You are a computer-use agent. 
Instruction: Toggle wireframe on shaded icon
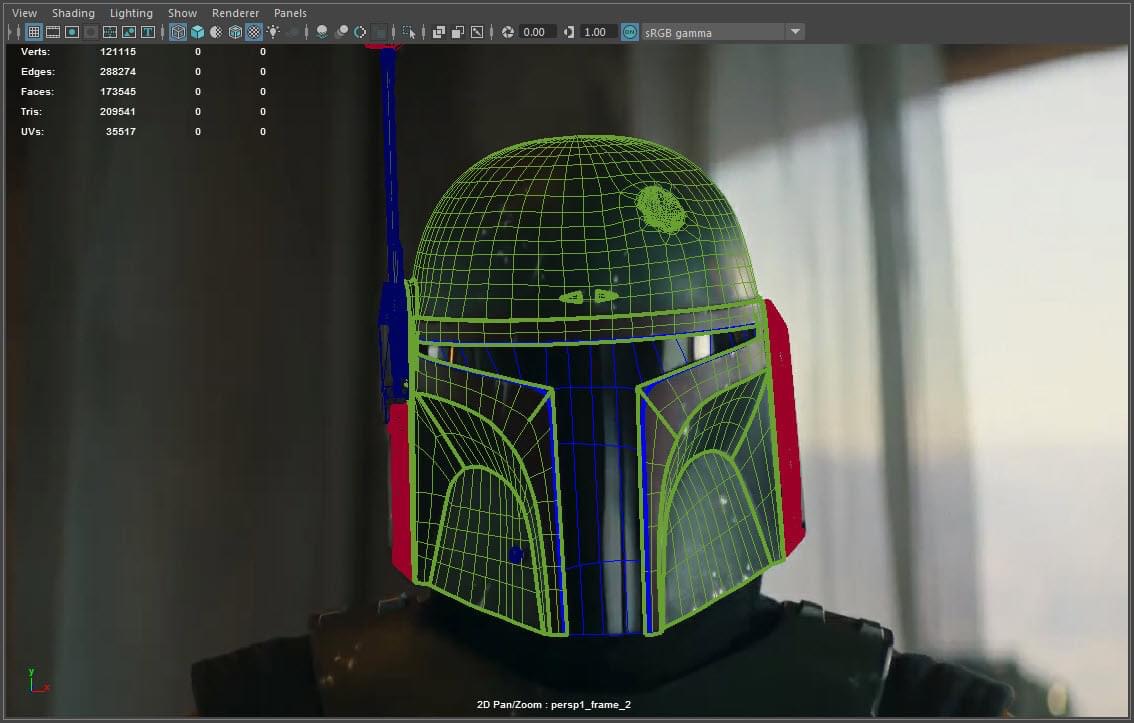[x=235, y=32]
